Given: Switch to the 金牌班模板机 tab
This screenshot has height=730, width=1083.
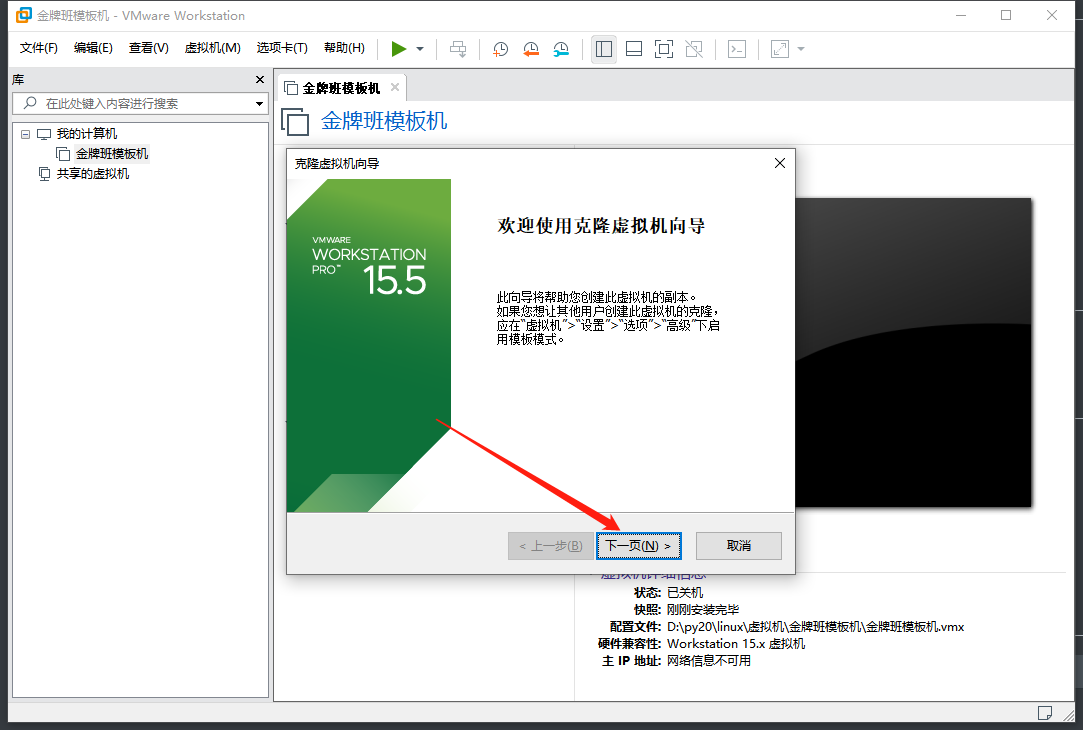Looking at the screenshot, I should [x=341, y=88].
